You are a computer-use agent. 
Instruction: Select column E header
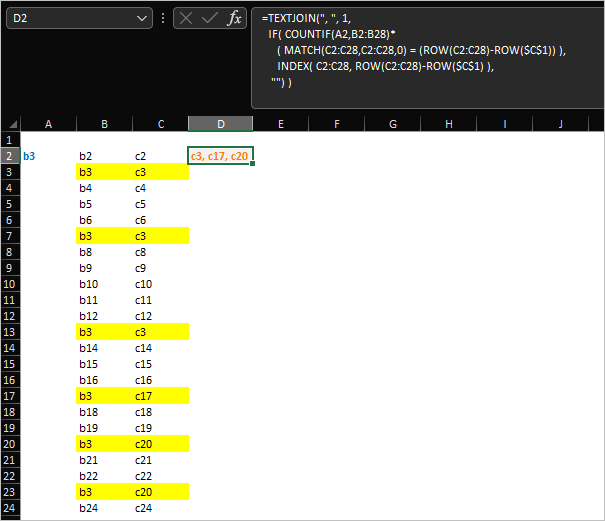point(281,124)
